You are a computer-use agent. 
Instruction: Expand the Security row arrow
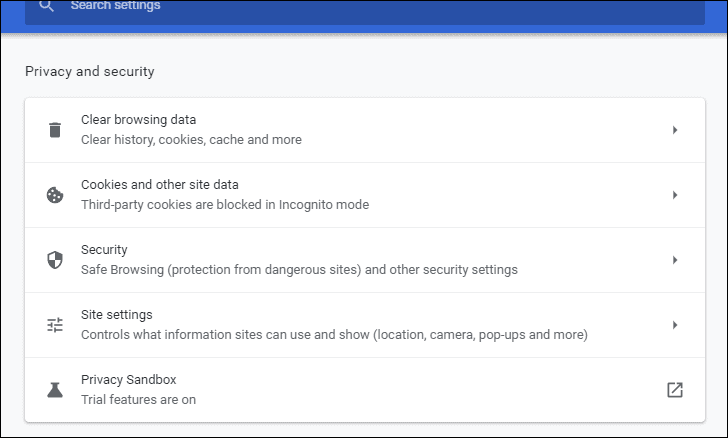coord(675,260)
